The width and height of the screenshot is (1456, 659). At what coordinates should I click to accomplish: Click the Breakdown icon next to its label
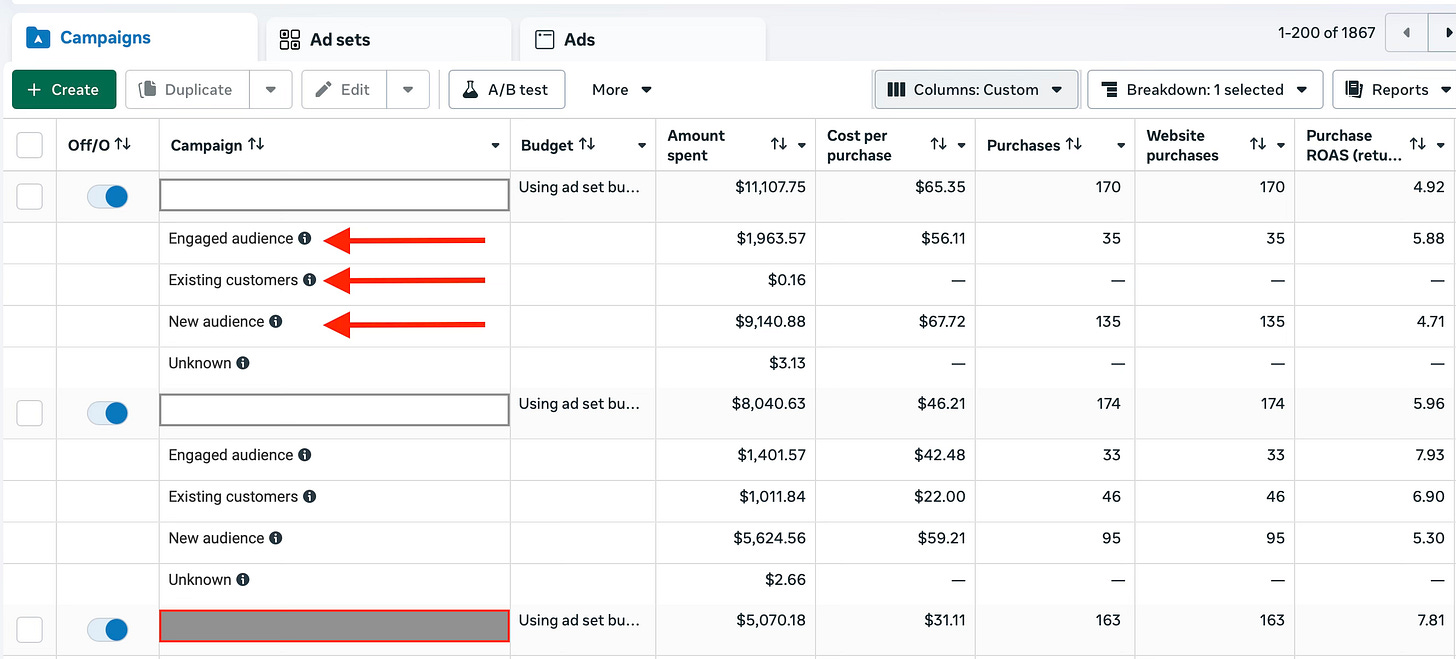[x=1110, y=89]
